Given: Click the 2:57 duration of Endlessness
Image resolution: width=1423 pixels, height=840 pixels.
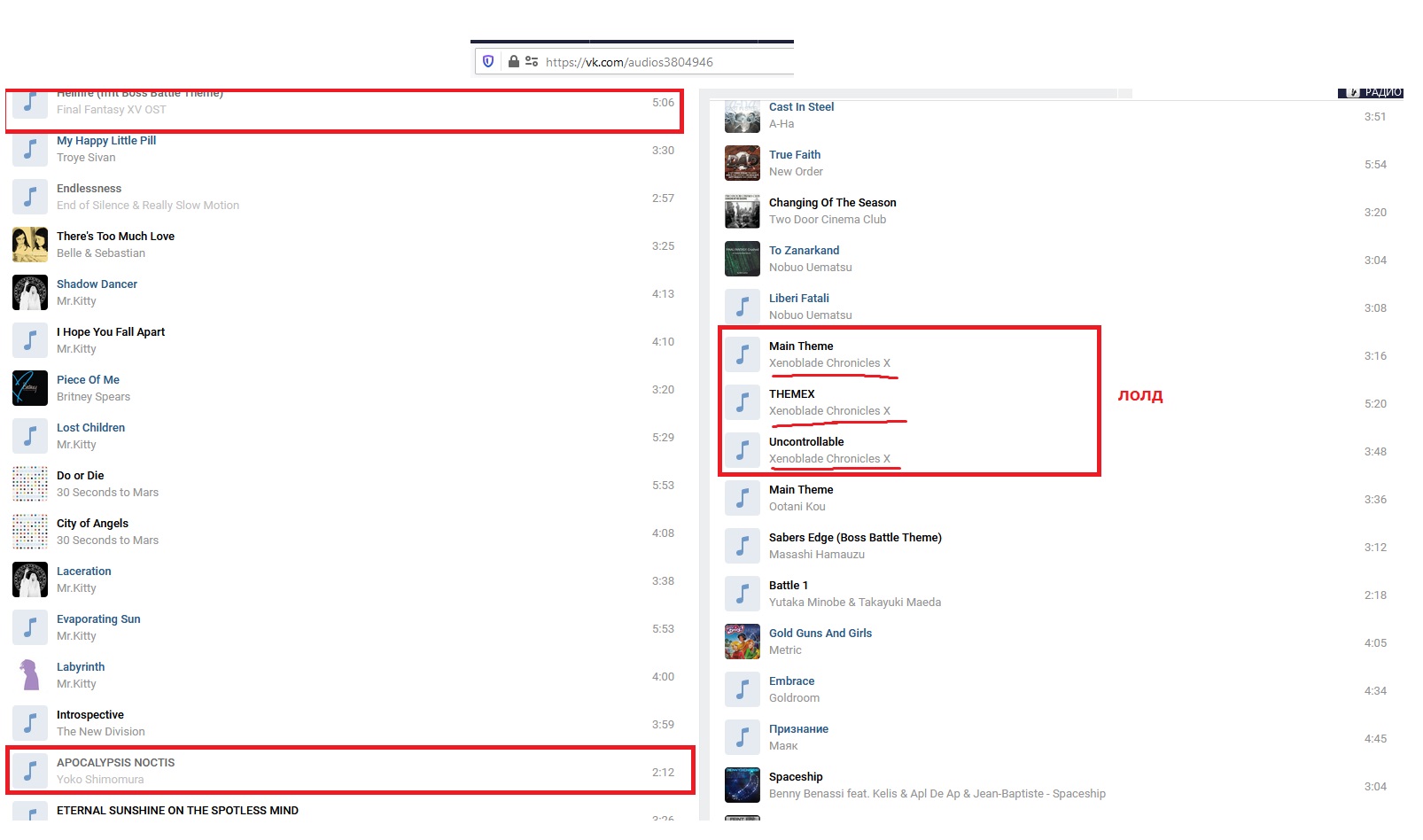Looking at the screenshot, I should 663,198.
